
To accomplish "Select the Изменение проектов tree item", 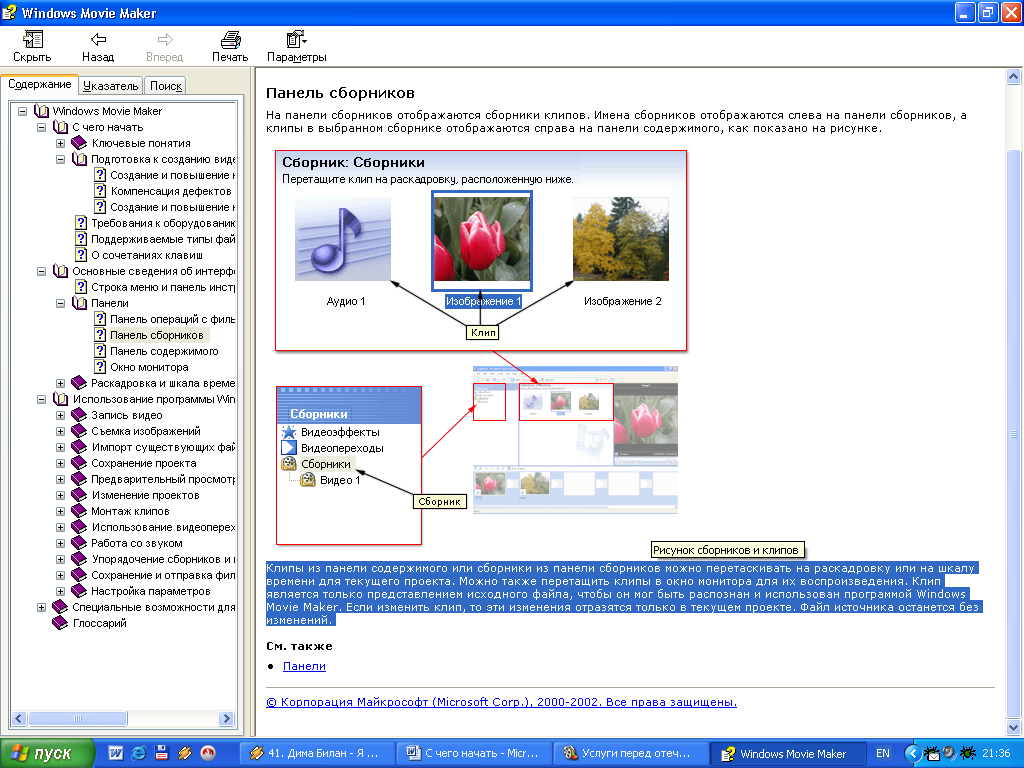I will [x=145, y=495].
